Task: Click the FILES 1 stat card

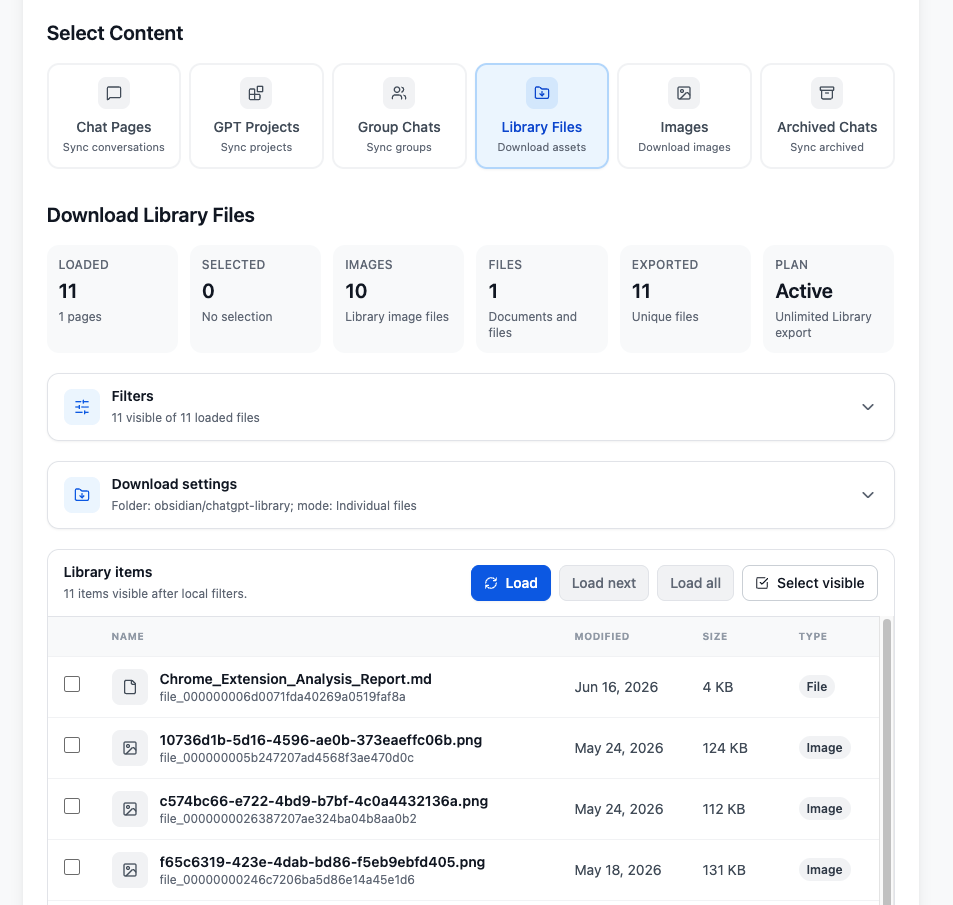Action: coord(542,298)
